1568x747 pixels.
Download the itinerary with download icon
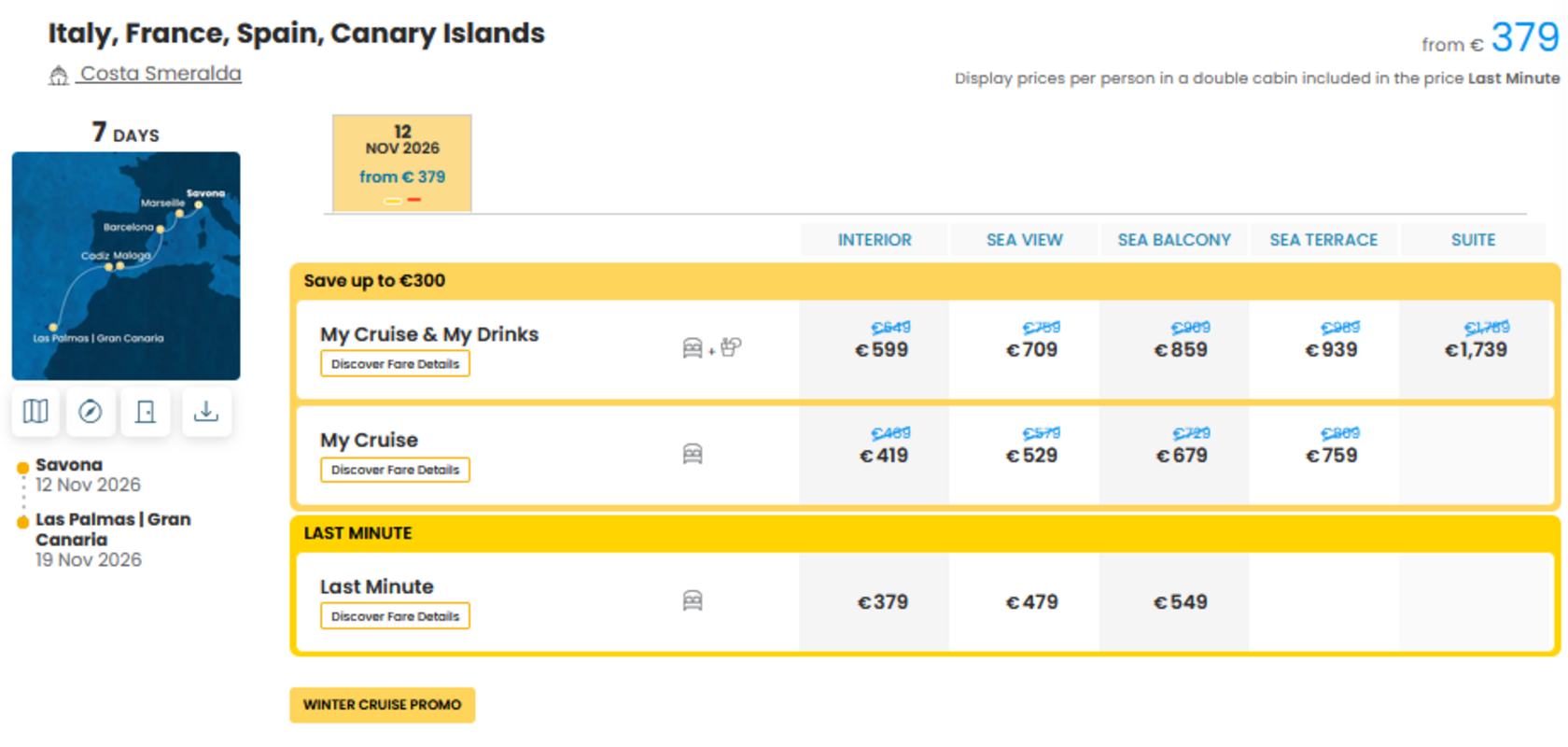(206, 412)
